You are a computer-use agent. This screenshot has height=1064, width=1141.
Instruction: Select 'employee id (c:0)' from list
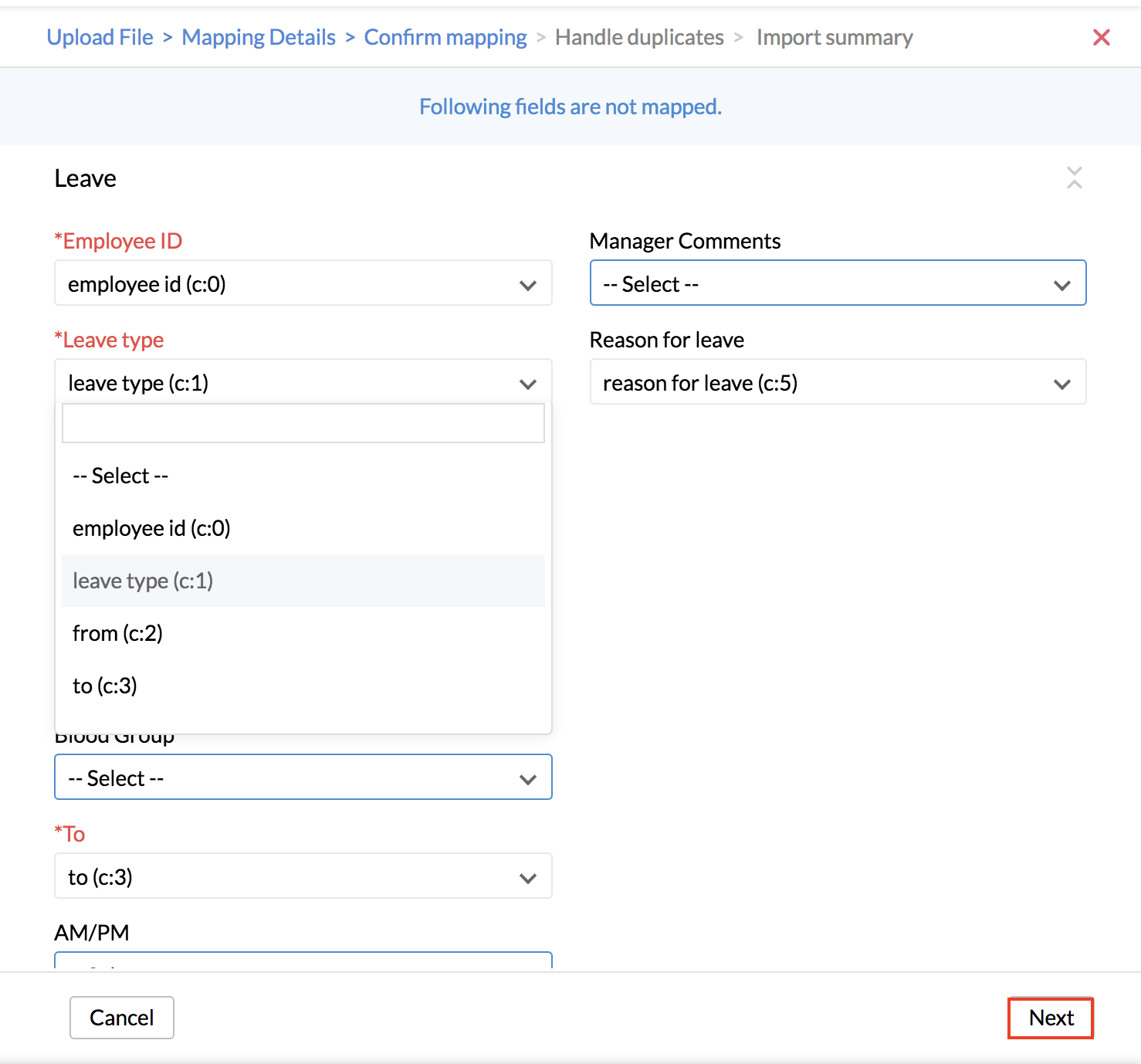[151, 528]
